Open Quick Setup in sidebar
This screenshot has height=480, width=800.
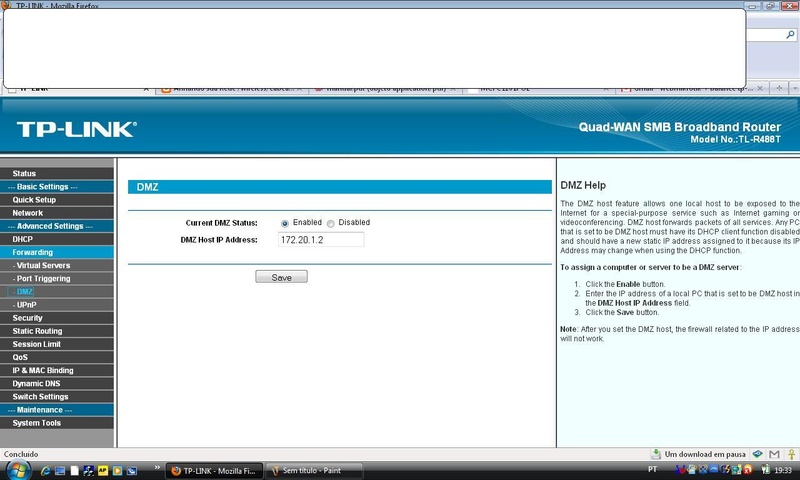[x=57, y=200]
